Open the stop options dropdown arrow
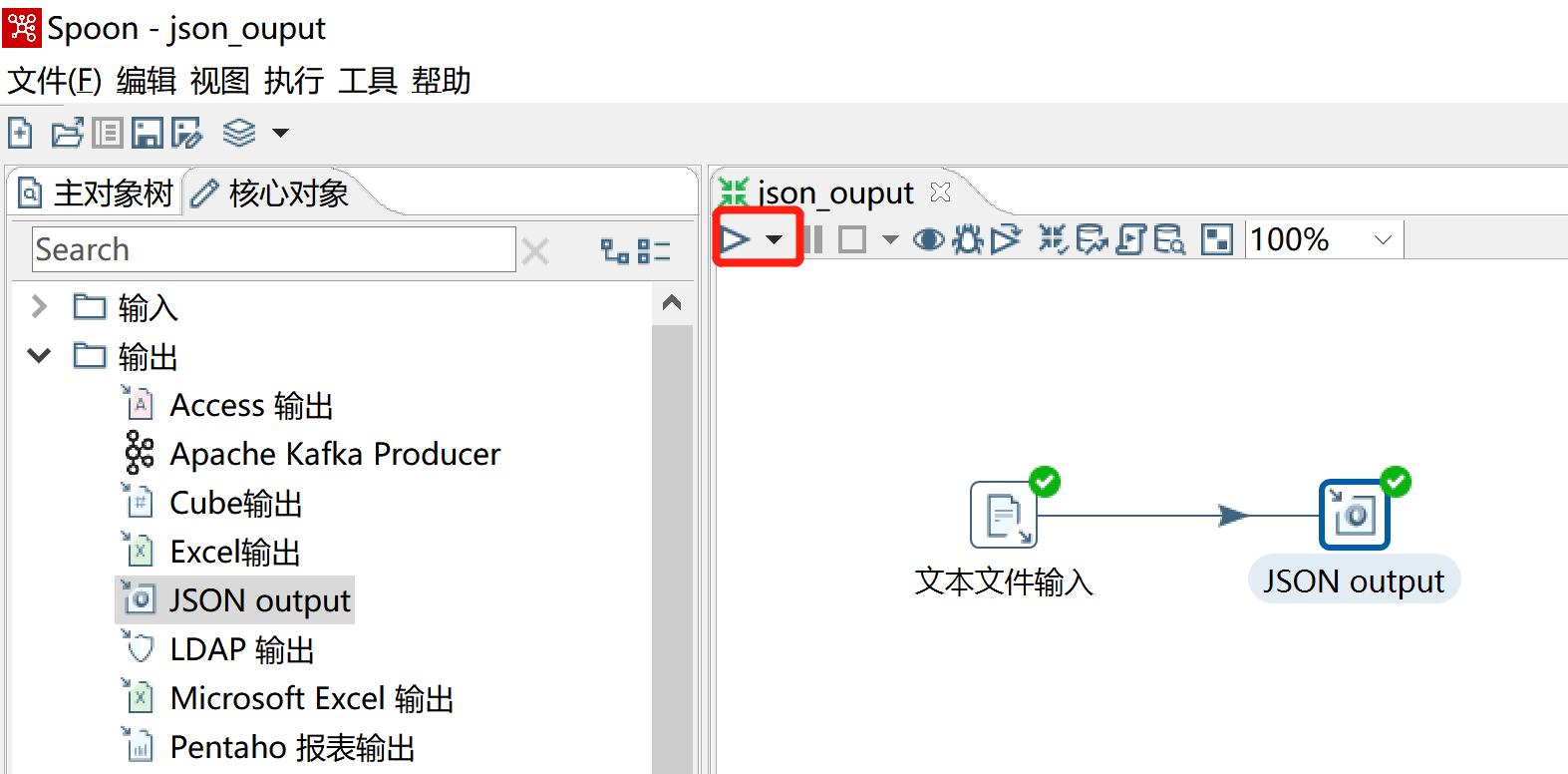The image size is (1568, 774). tap(890, 240)
